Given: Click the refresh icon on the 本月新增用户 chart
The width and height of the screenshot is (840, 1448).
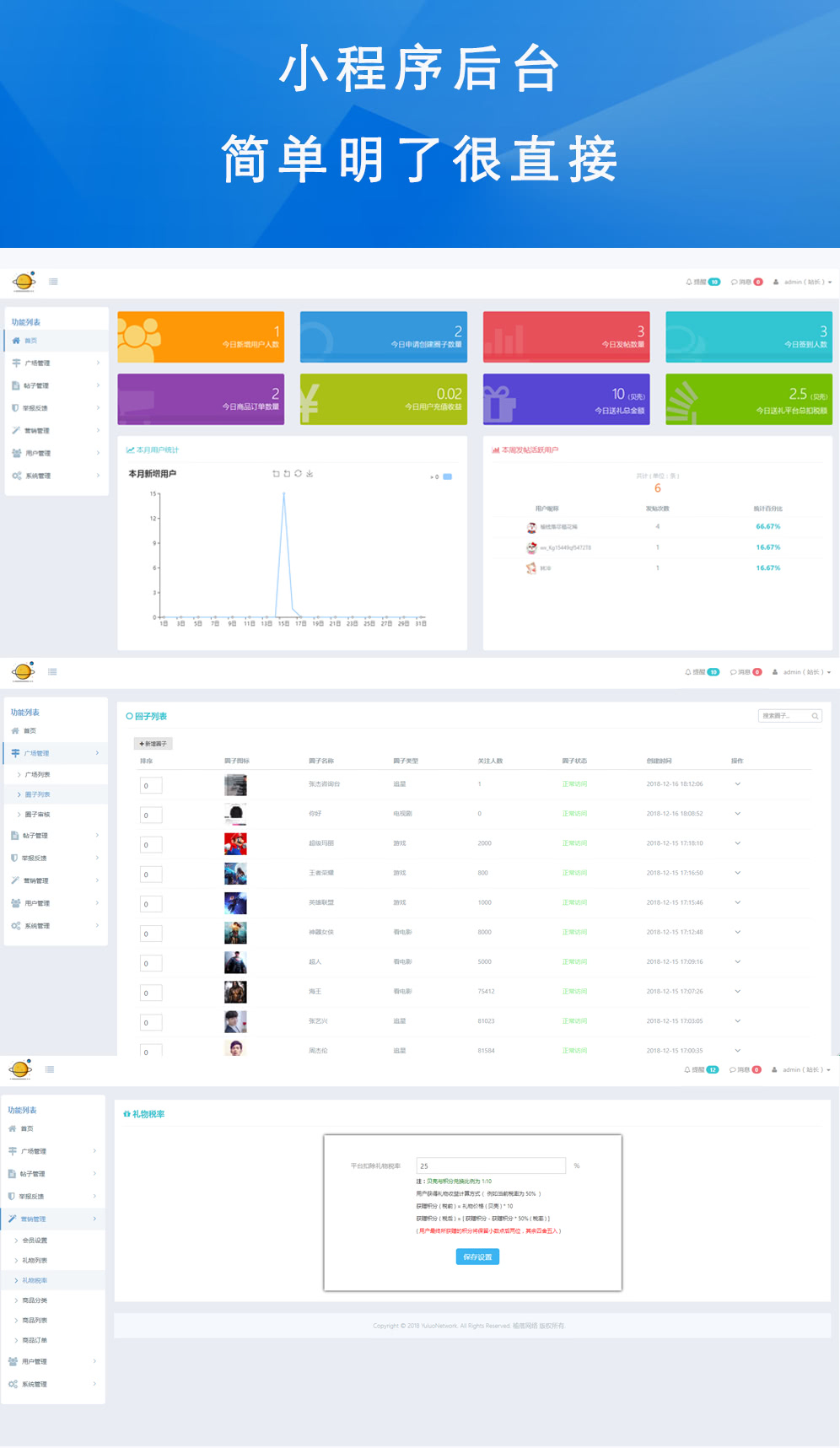Looking at the screenshot, I should (298, 474).
